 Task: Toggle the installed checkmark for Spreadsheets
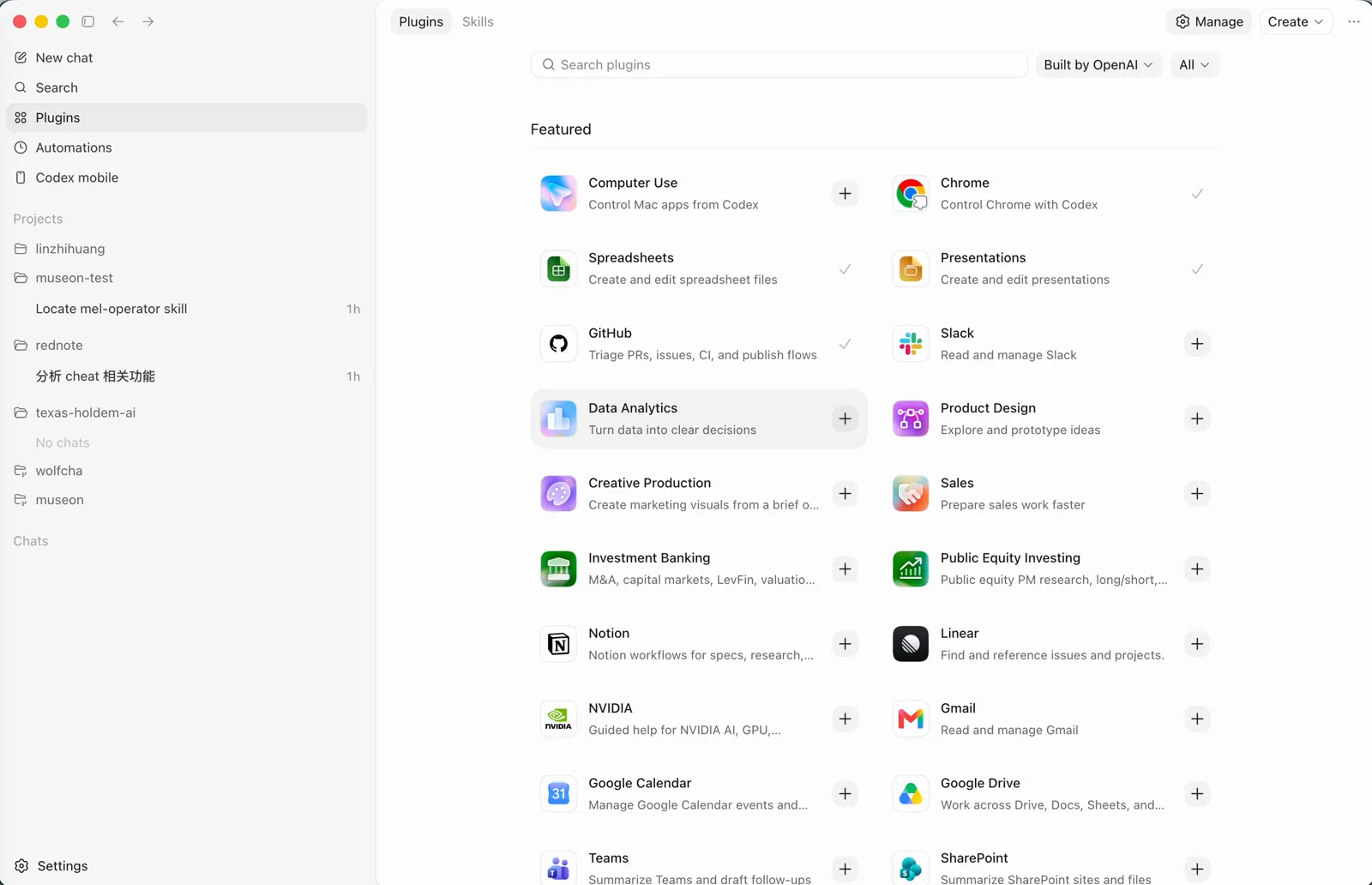845,269
